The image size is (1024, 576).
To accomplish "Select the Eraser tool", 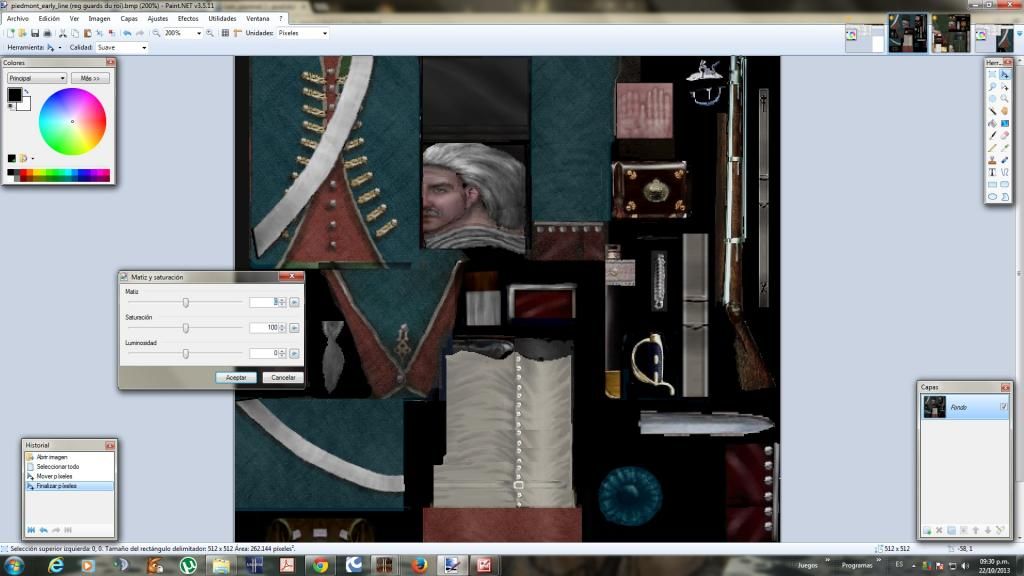I will pos(1004,135).
